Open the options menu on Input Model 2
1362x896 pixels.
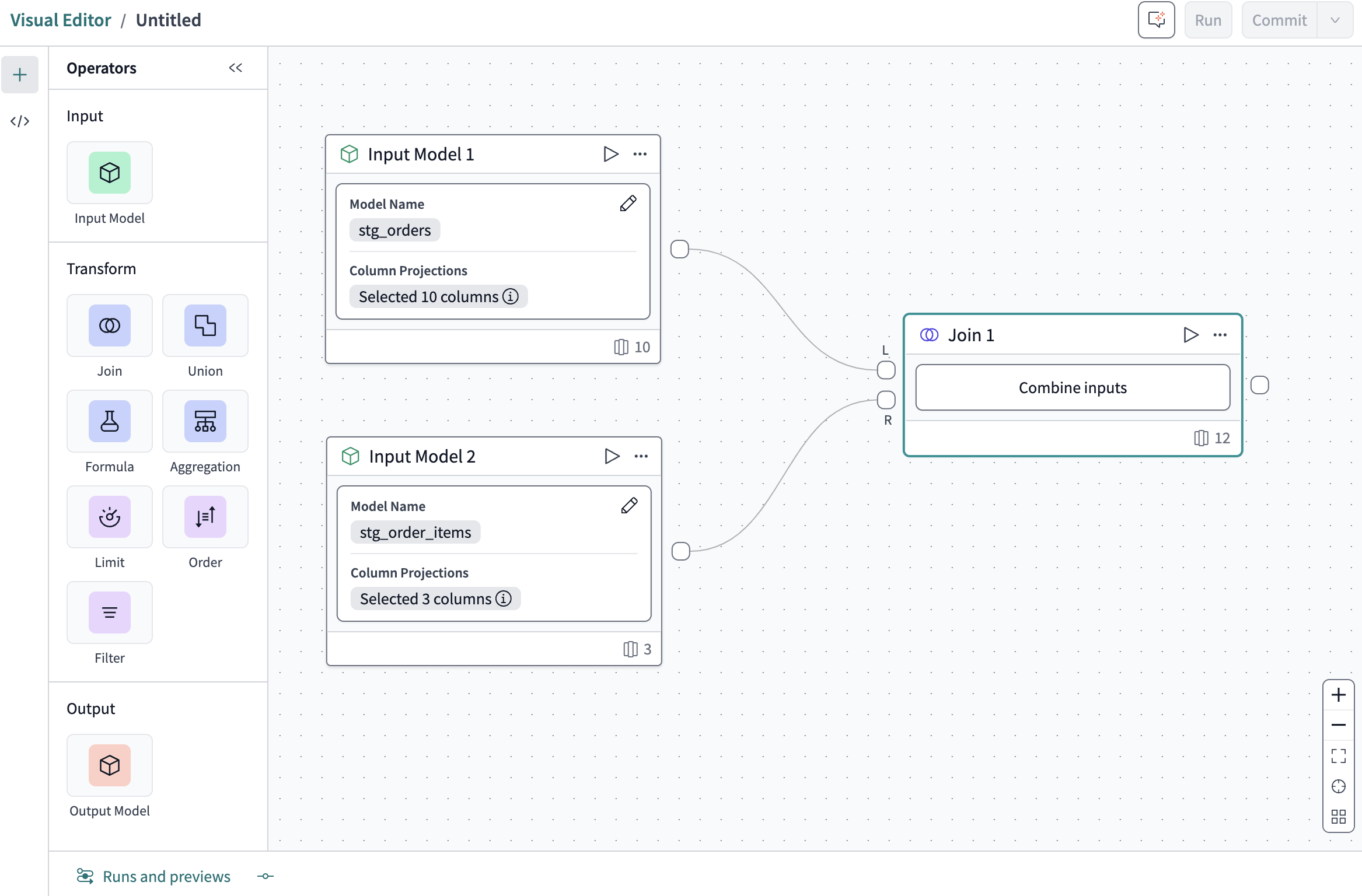tap(640, 456)
